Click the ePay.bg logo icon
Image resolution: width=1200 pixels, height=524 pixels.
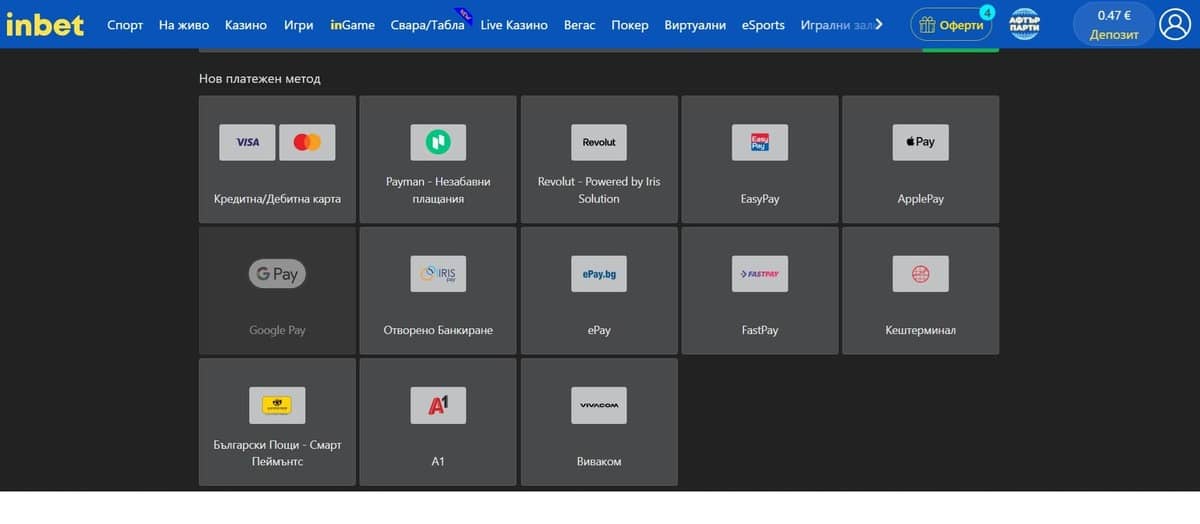[599, 273]
